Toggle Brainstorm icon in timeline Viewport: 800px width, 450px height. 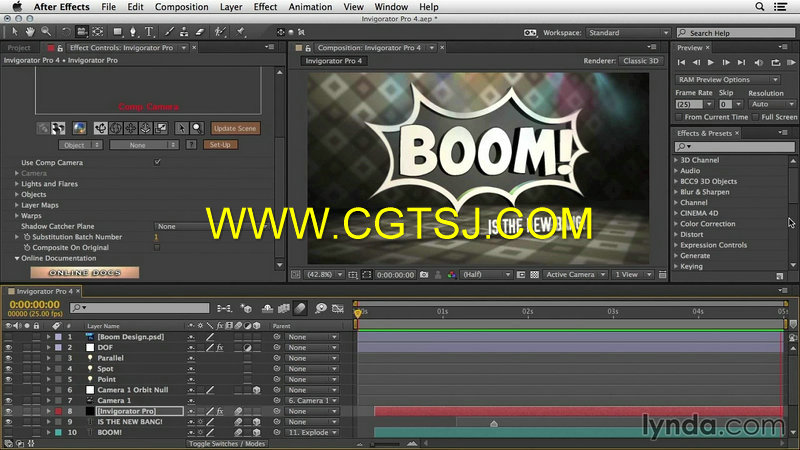click(320, 308)
